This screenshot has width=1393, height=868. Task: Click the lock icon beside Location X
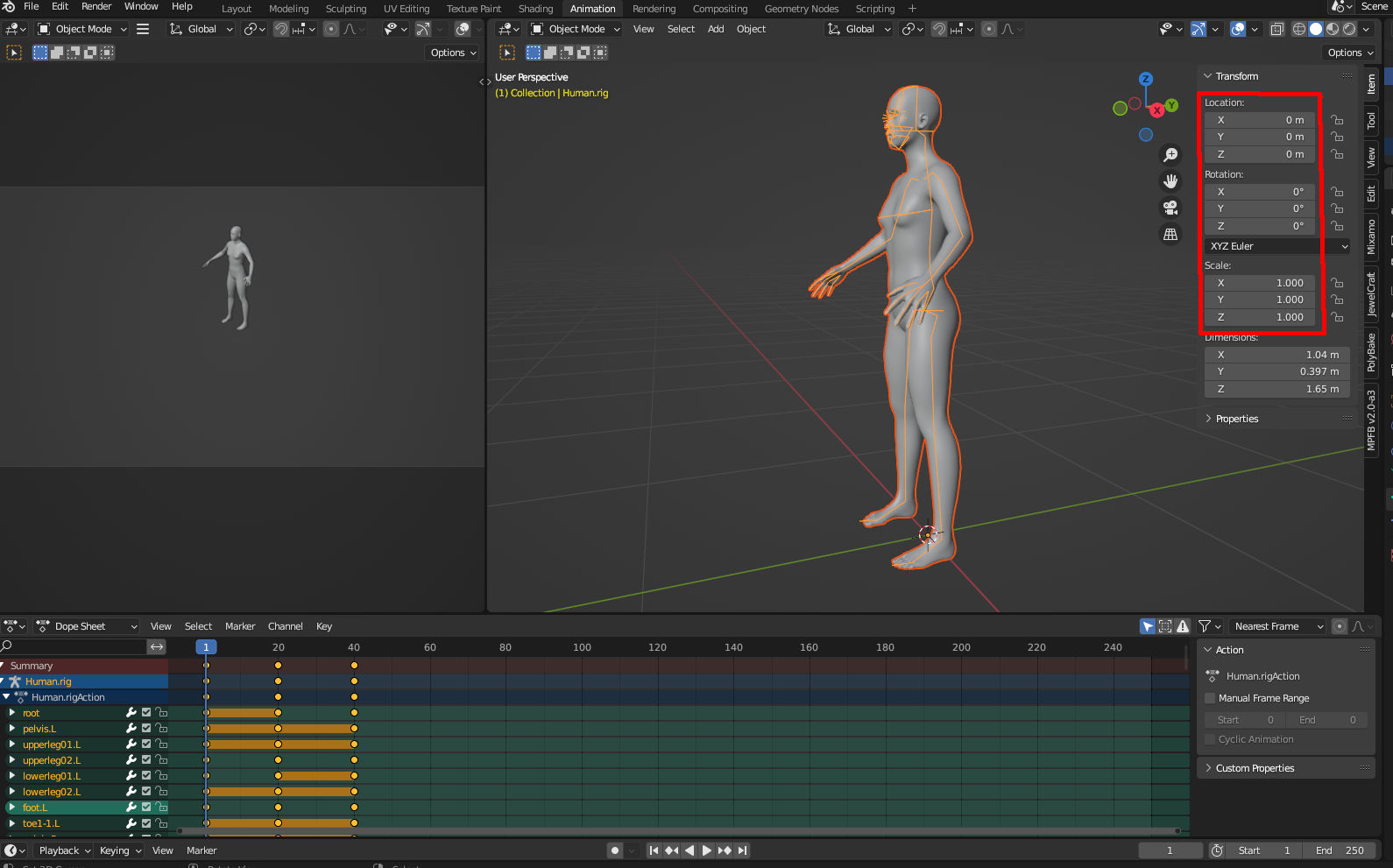click(1337, 120)
